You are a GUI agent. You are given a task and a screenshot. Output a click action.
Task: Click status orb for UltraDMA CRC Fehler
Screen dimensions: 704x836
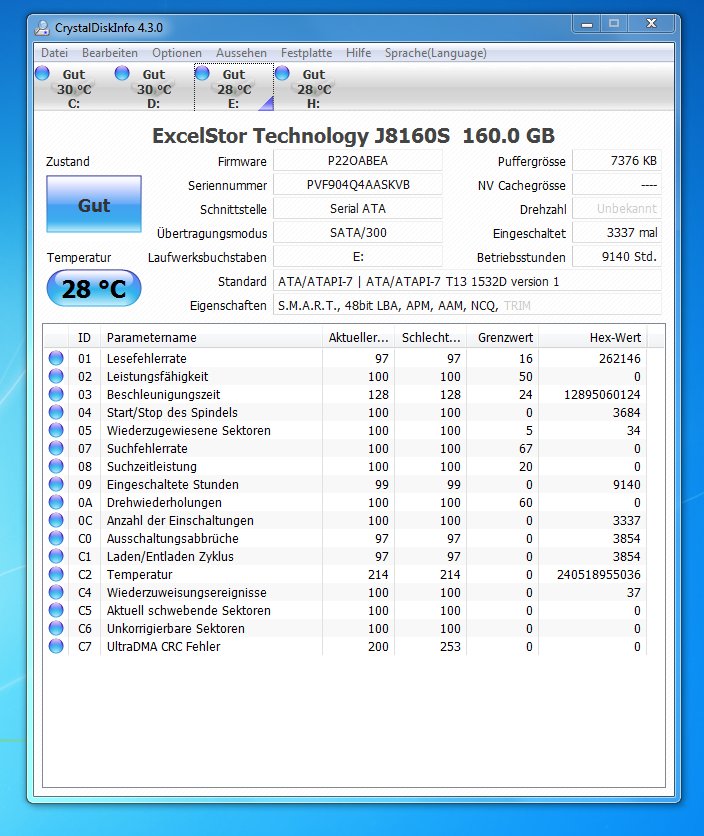[56, 646]
